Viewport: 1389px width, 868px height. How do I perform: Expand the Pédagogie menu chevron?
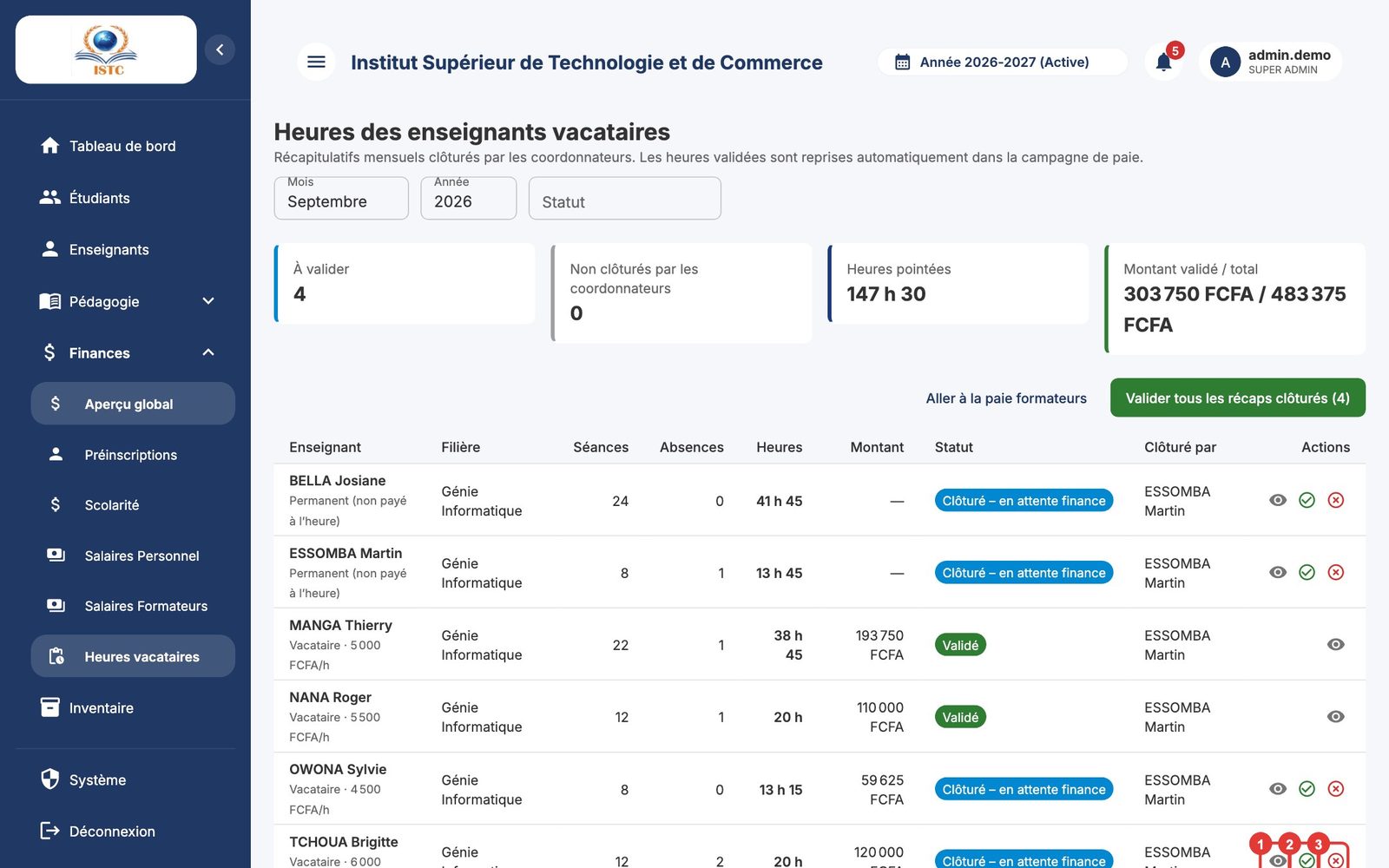point(208,301)
